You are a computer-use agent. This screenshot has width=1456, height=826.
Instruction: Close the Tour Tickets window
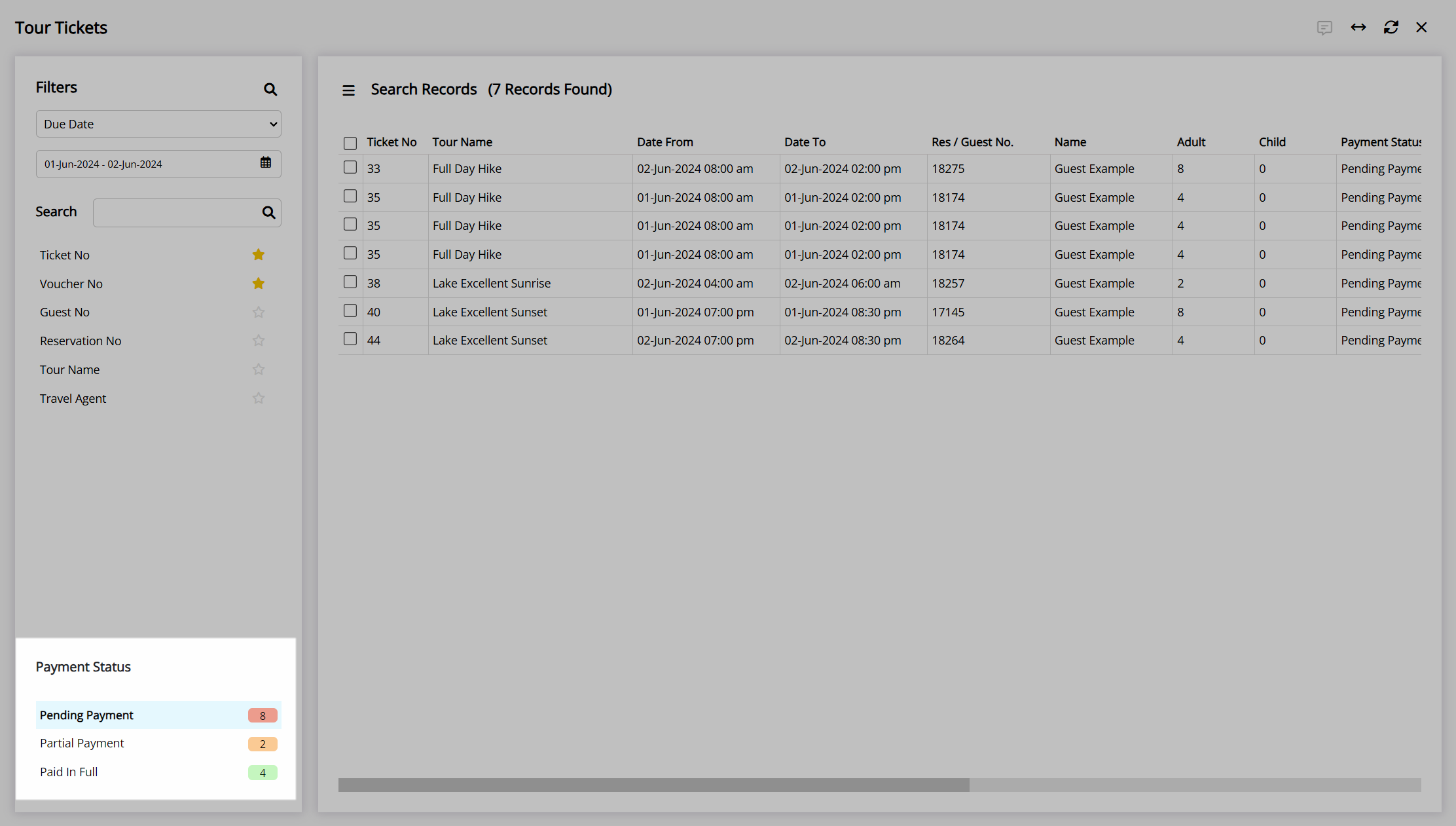point(1421,27)
